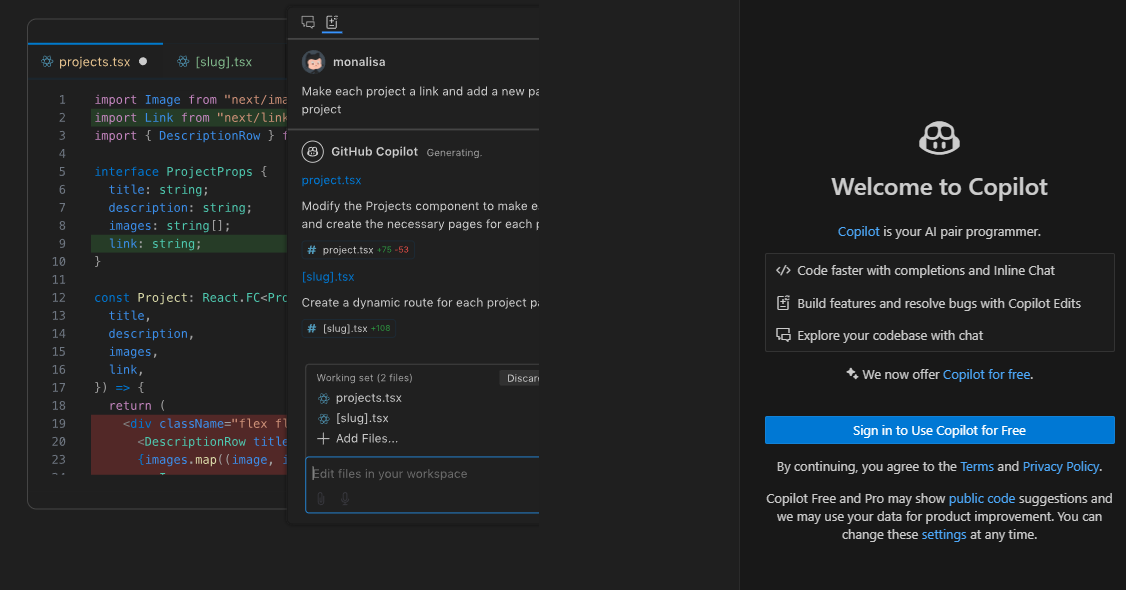Select projects.tsx in the working set list
The image size is (1126, 590).
click(368, 398)
